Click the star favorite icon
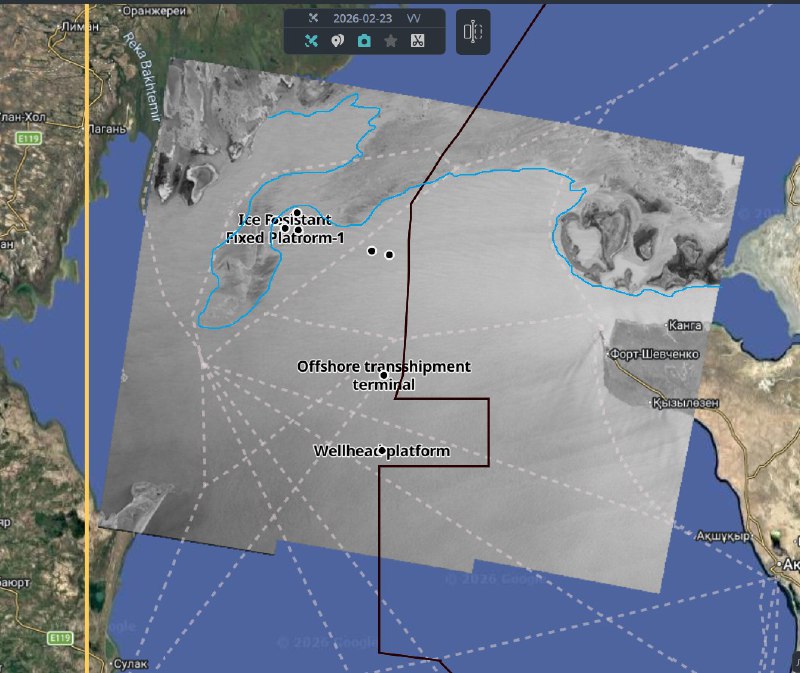 pyautogui.click(x=391, y=41)
